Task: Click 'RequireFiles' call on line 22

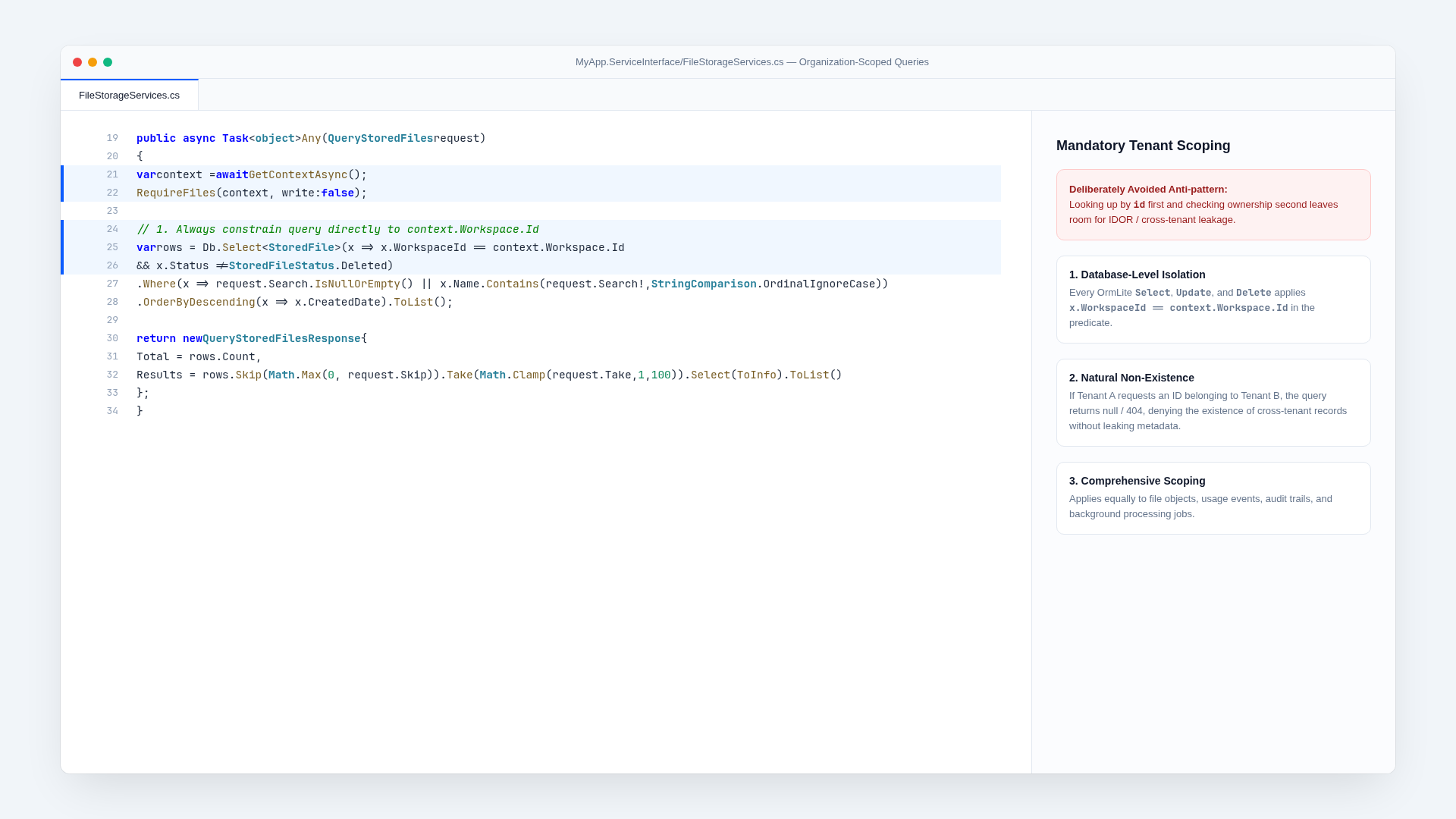Action: click(x=176, y=193)
